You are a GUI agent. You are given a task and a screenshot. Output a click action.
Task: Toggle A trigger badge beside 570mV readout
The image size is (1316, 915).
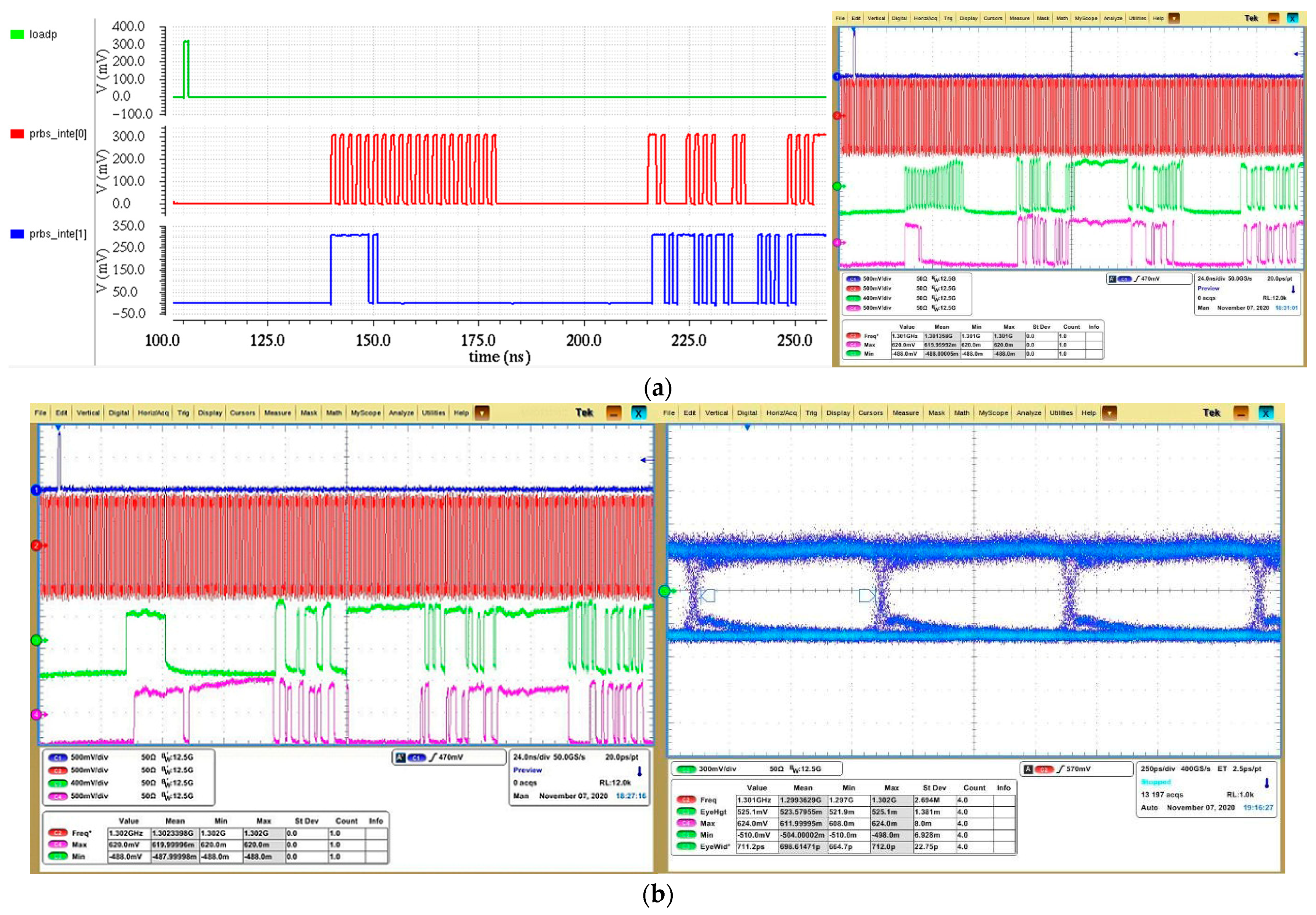click(x=1028, y=769)
